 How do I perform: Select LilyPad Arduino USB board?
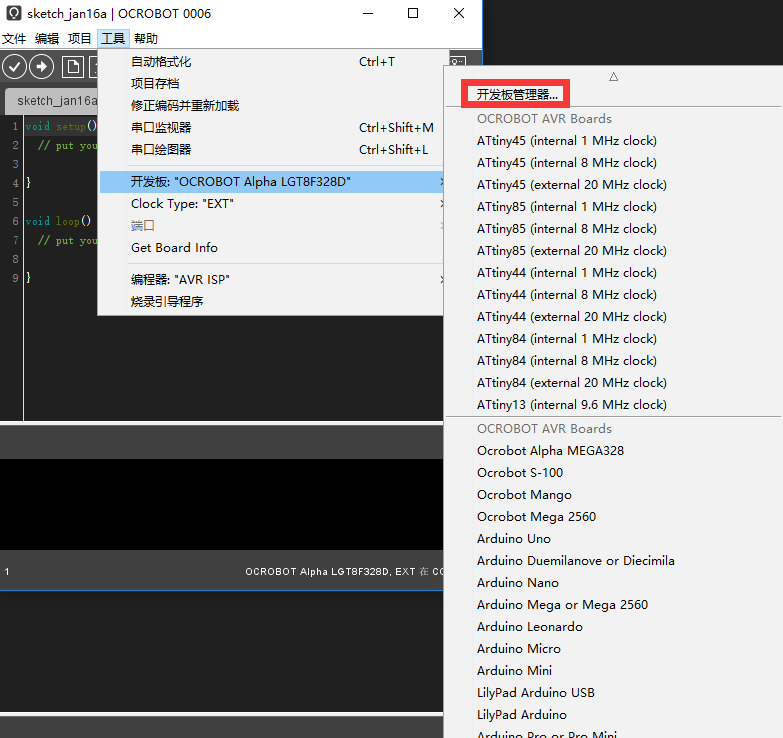click(535, 693)
